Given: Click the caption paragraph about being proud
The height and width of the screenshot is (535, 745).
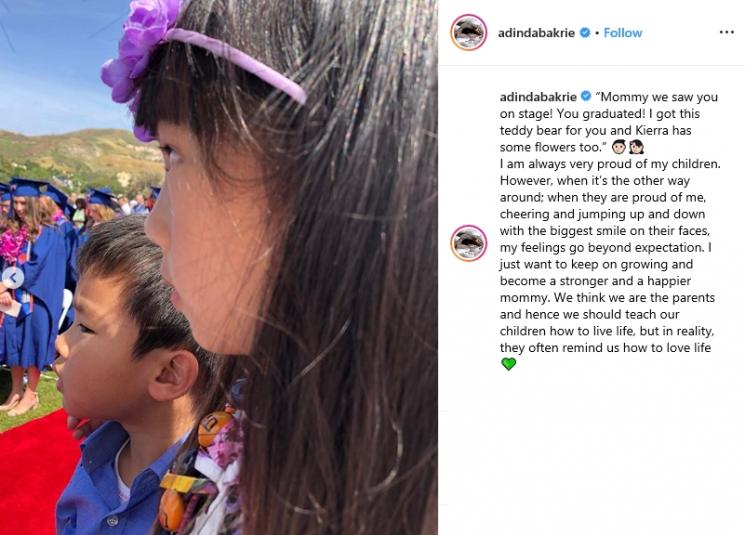Looking at the screenshot, I should (608, 256).
